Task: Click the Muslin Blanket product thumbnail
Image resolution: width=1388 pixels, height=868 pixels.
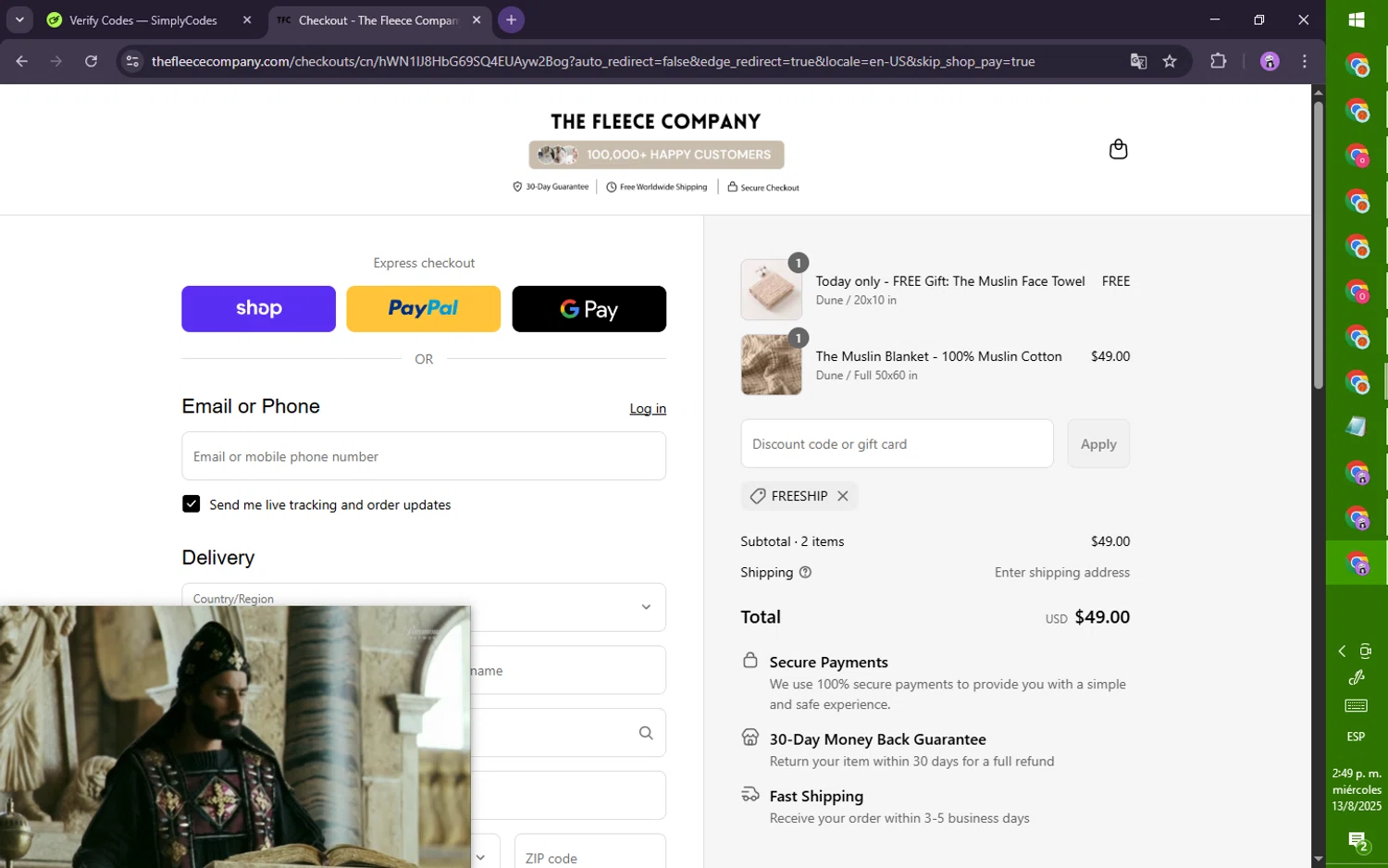Action: pos(771,365)
